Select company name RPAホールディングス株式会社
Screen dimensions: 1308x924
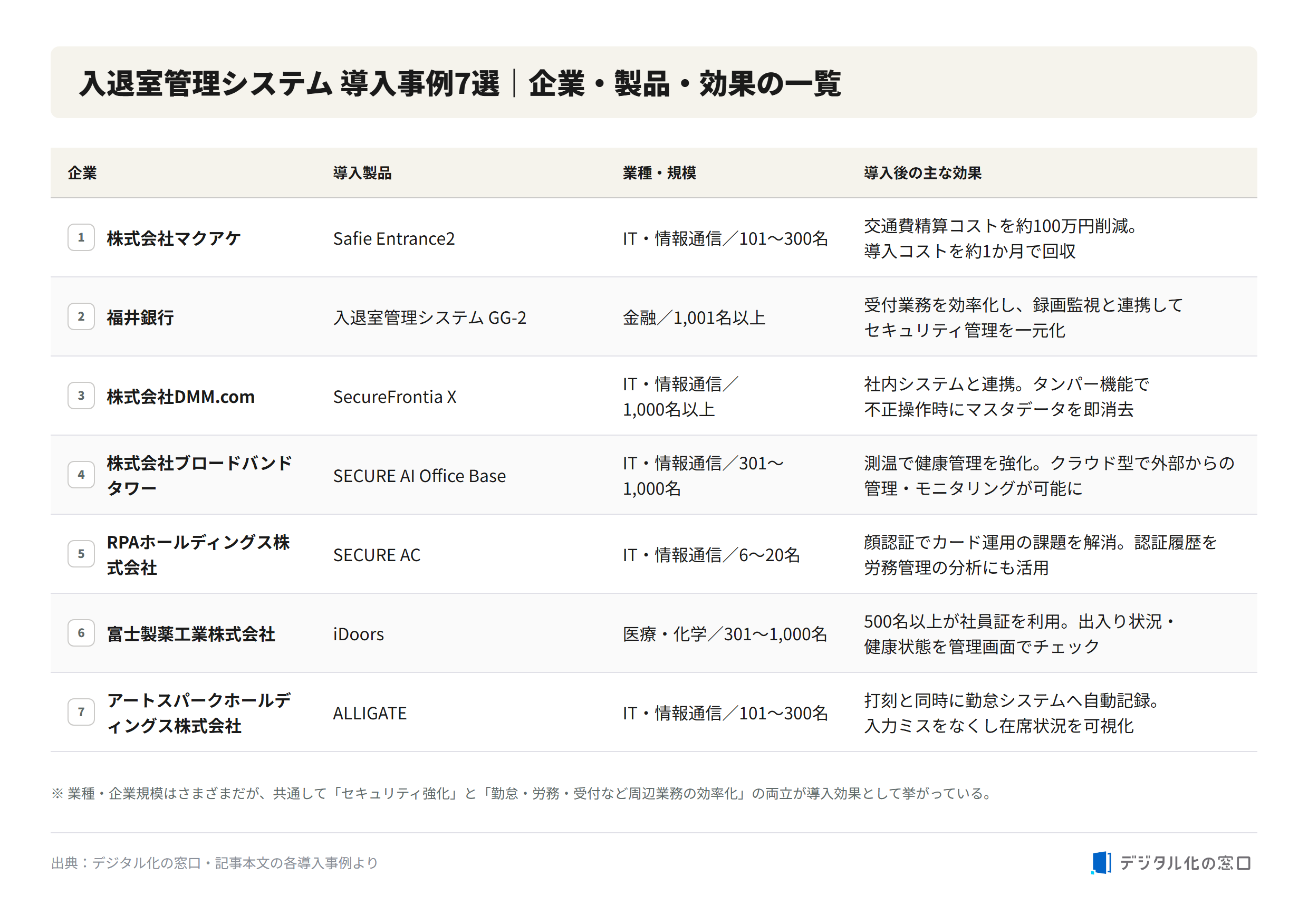198,555
